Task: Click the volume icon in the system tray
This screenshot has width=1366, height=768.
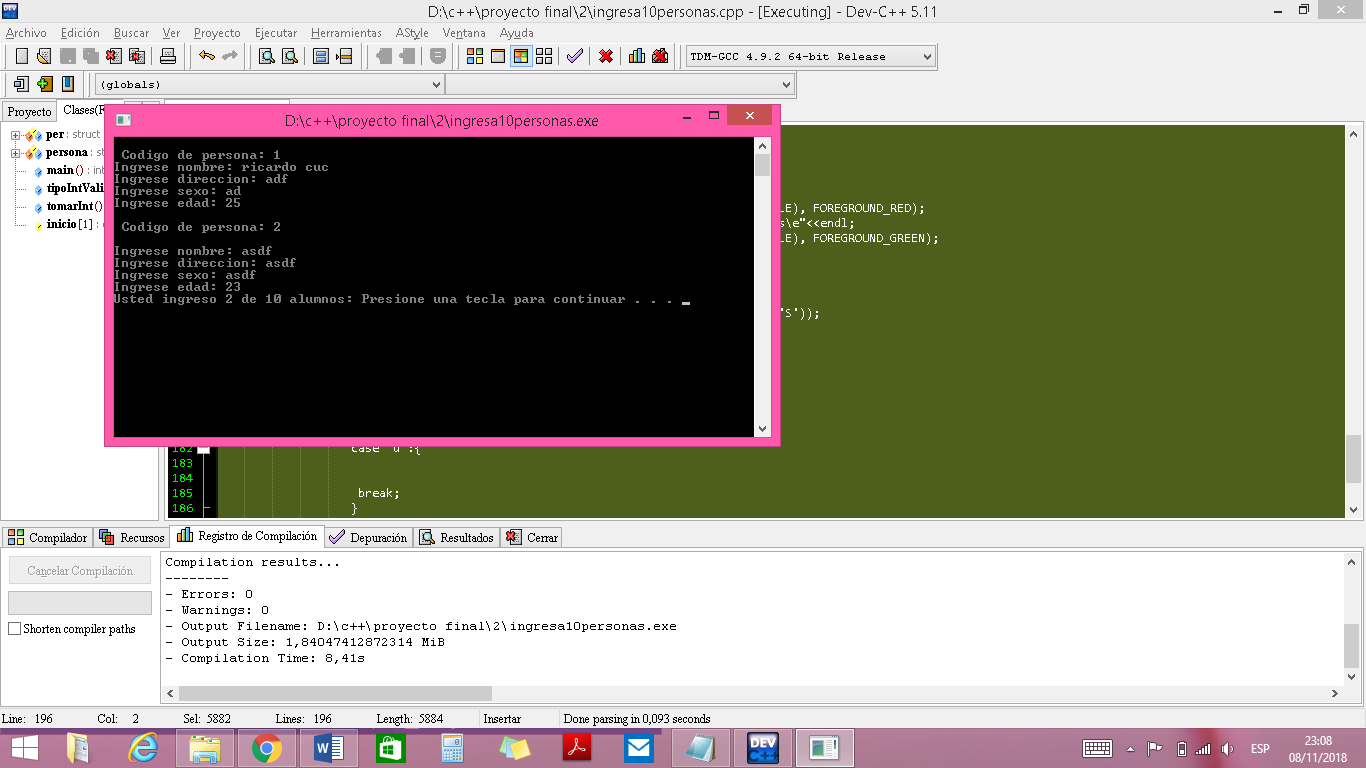Action: click(x=1228, y=748)
